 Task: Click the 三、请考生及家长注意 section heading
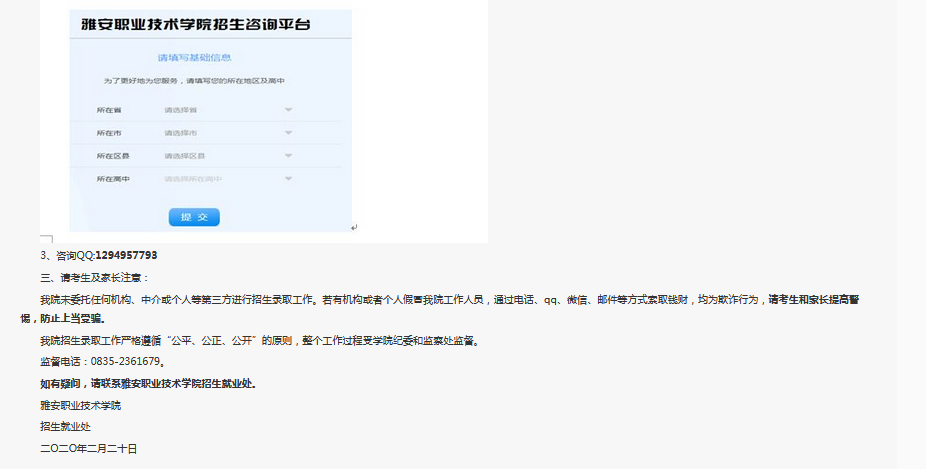tap(94, 277)
